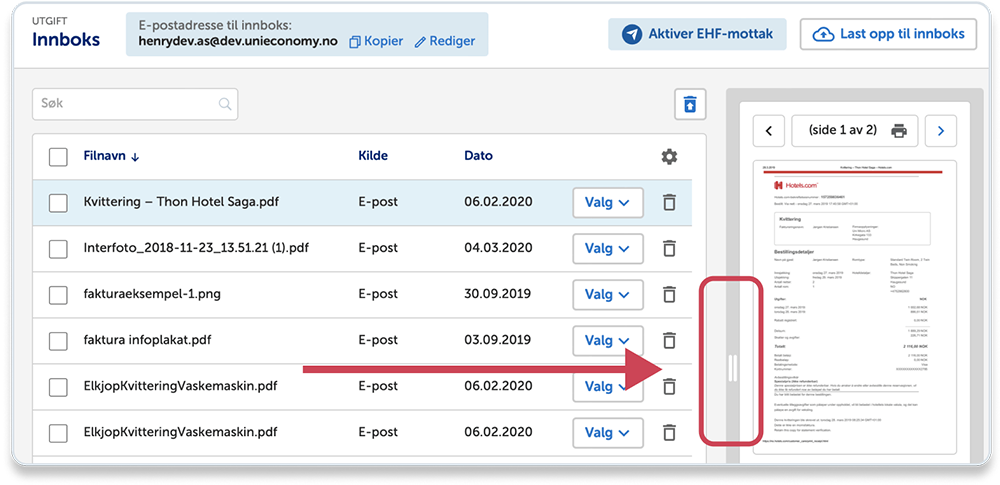
Task: Open table column settings gear
Action: click(x=669, y=156)
